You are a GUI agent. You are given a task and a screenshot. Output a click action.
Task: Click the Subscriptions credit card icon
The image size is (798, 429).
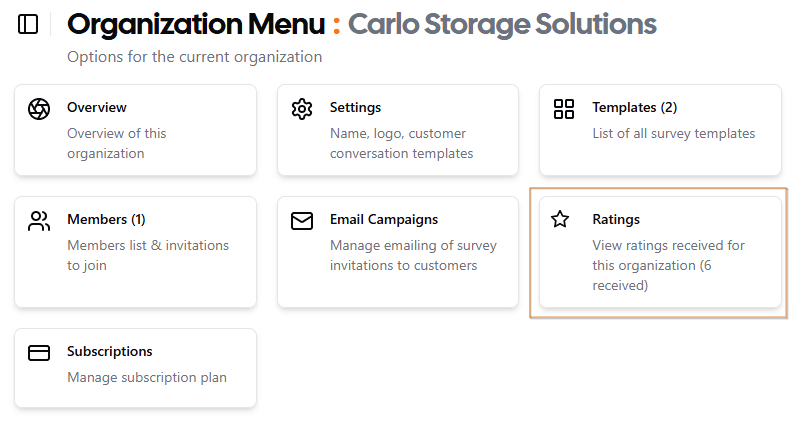39,353
